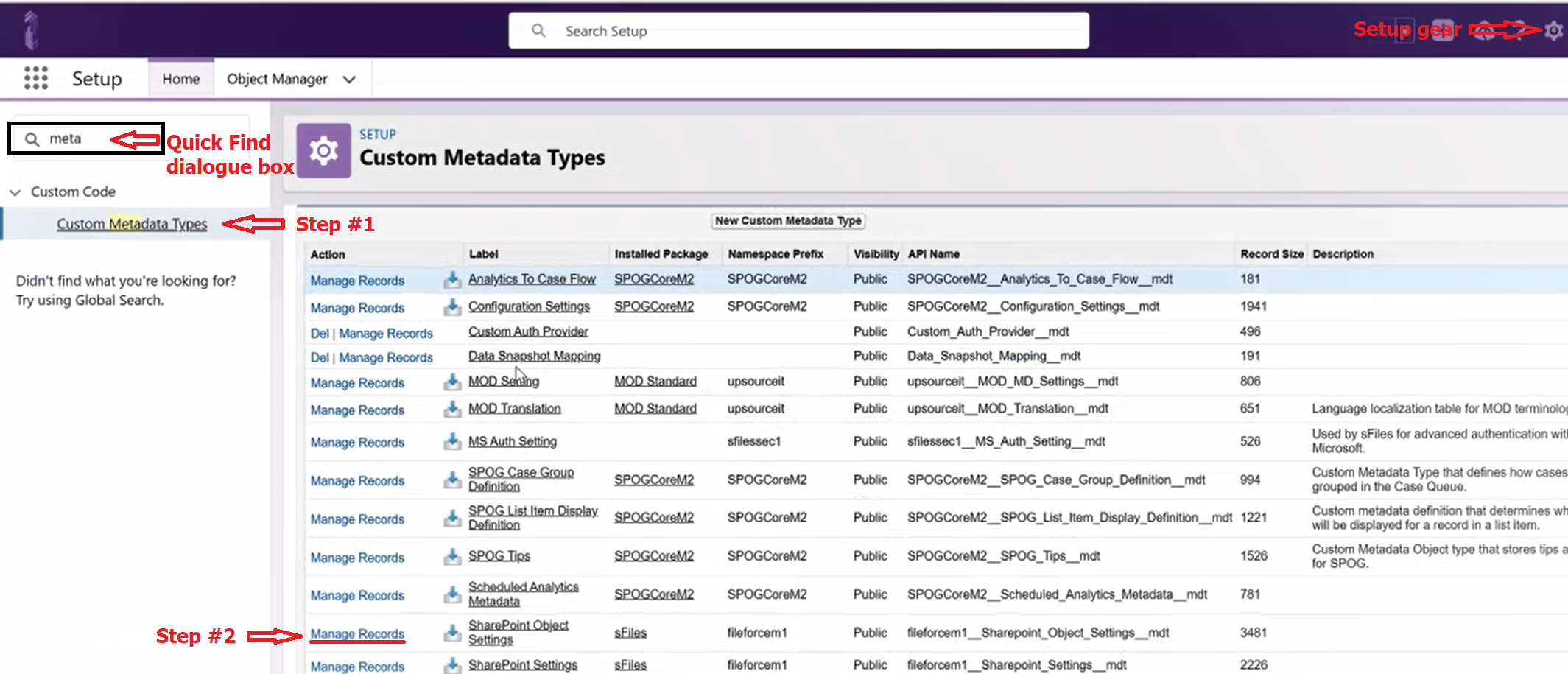Manage Records for SPOG Case Group Definition
The width and height of the screenshot is (1568, 674).
coord(357,481)
